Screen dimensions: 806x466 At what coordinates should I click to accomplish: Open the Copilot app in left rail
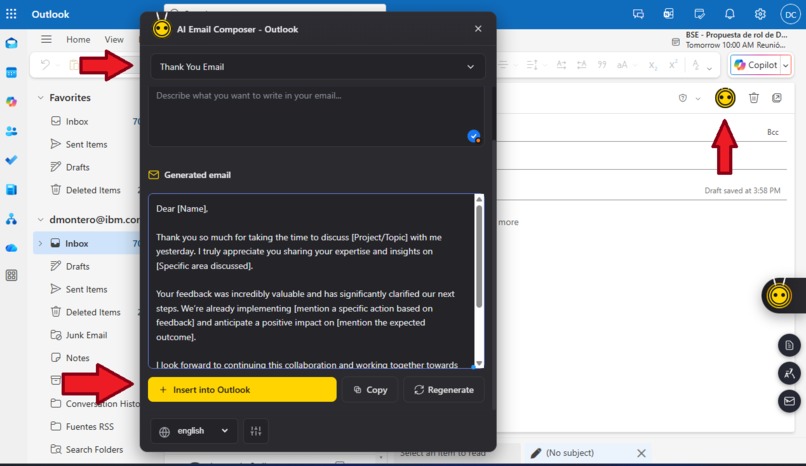click(x=11, y=102)
